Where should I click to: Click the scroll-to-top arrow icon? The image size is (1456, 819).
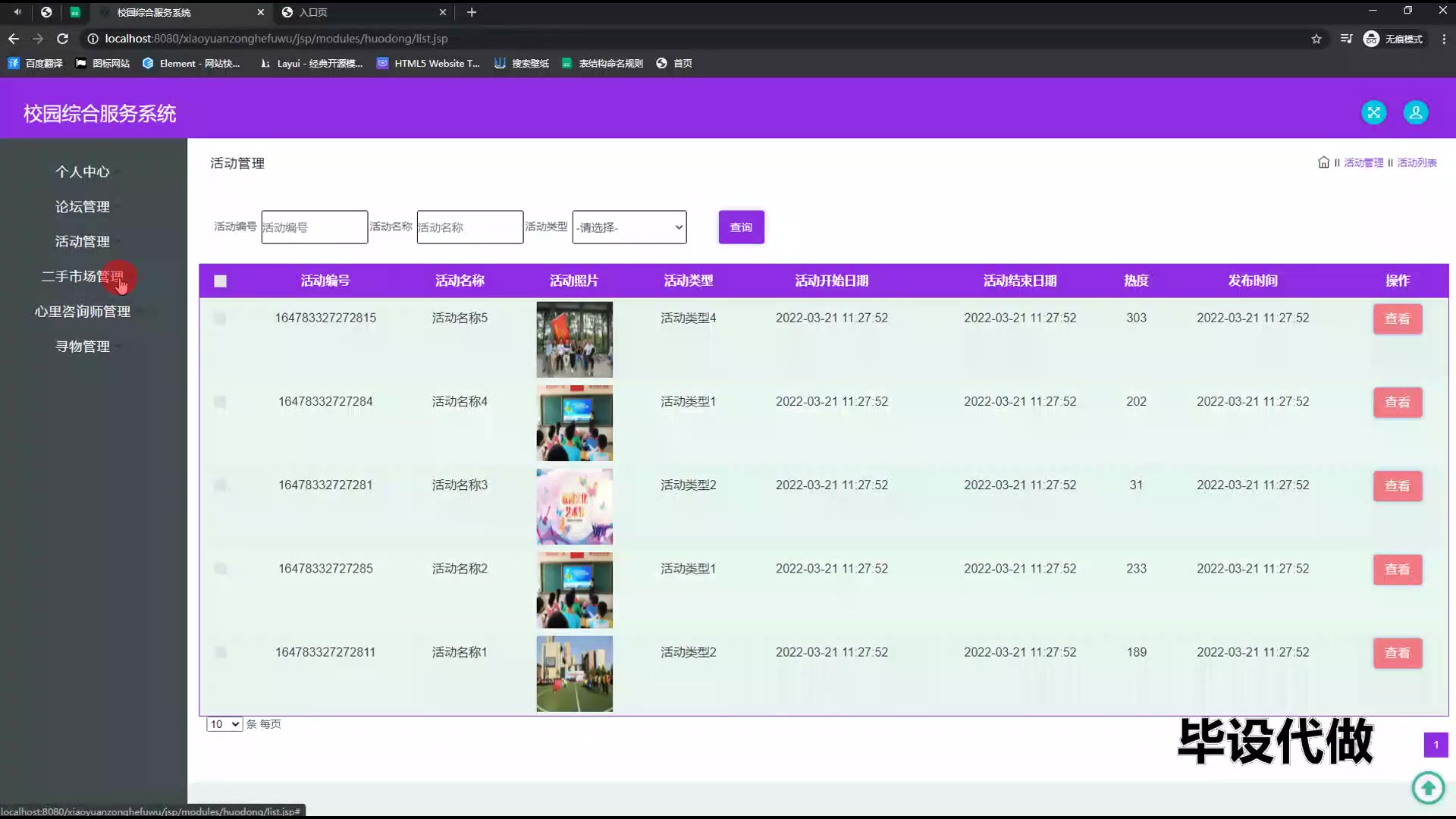(1428, 787)
